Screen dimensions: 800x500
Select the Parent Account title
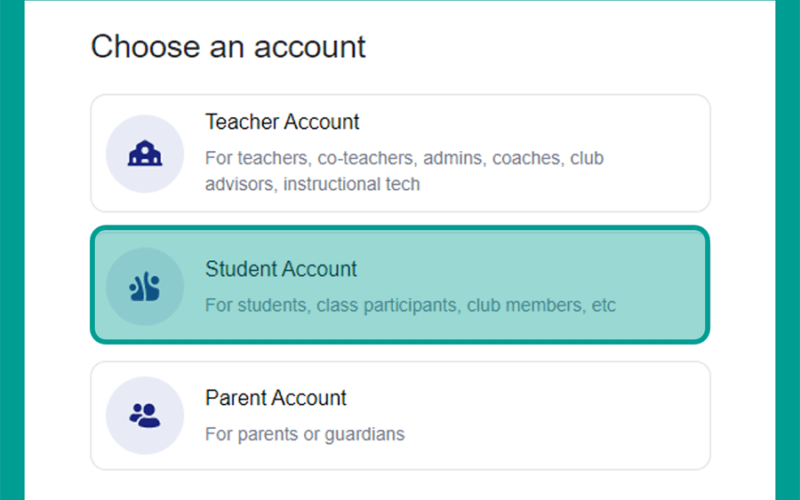click(x=276, y=397)
